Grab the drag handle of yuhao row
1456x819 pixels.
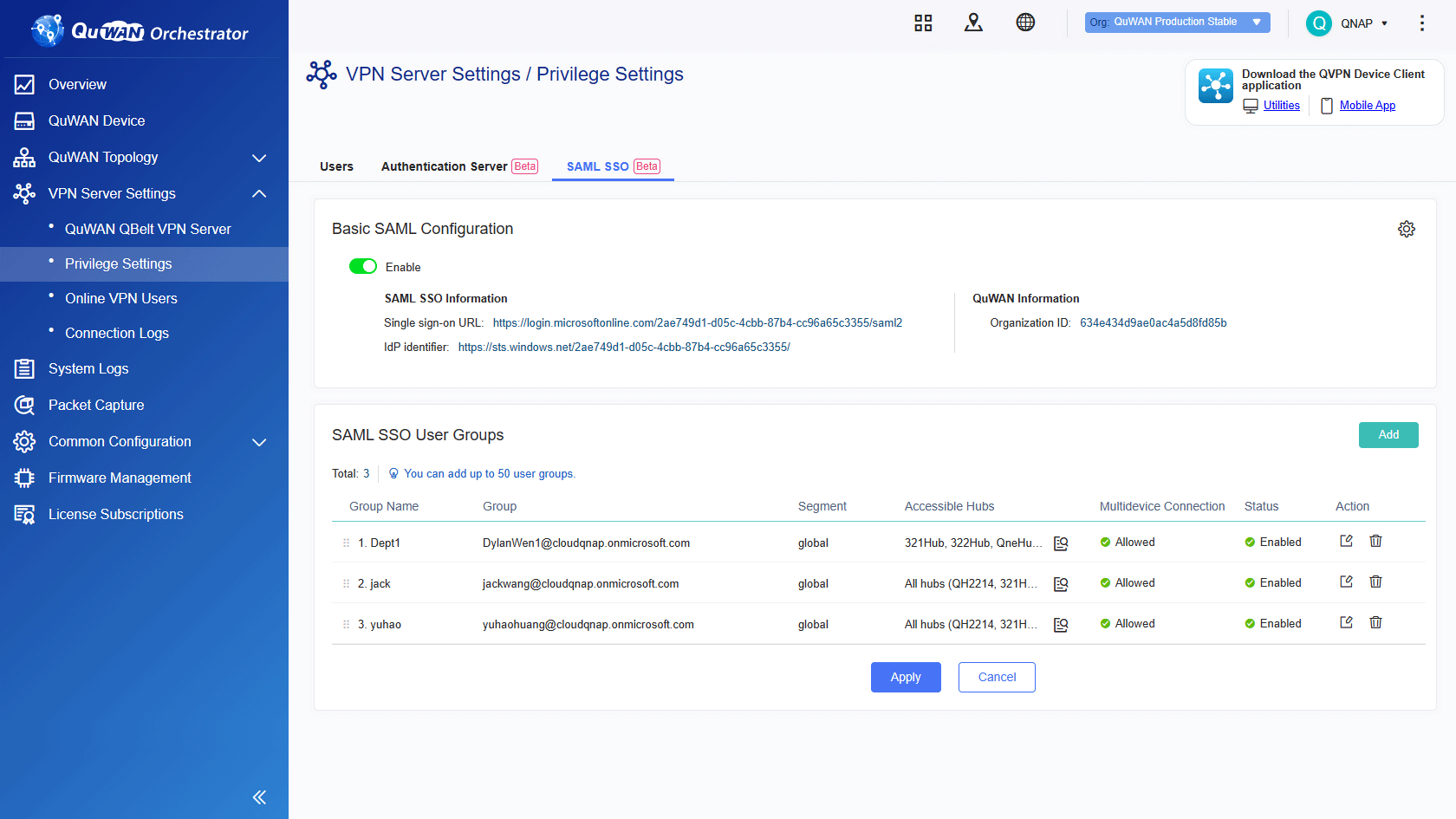pos(346,625)
